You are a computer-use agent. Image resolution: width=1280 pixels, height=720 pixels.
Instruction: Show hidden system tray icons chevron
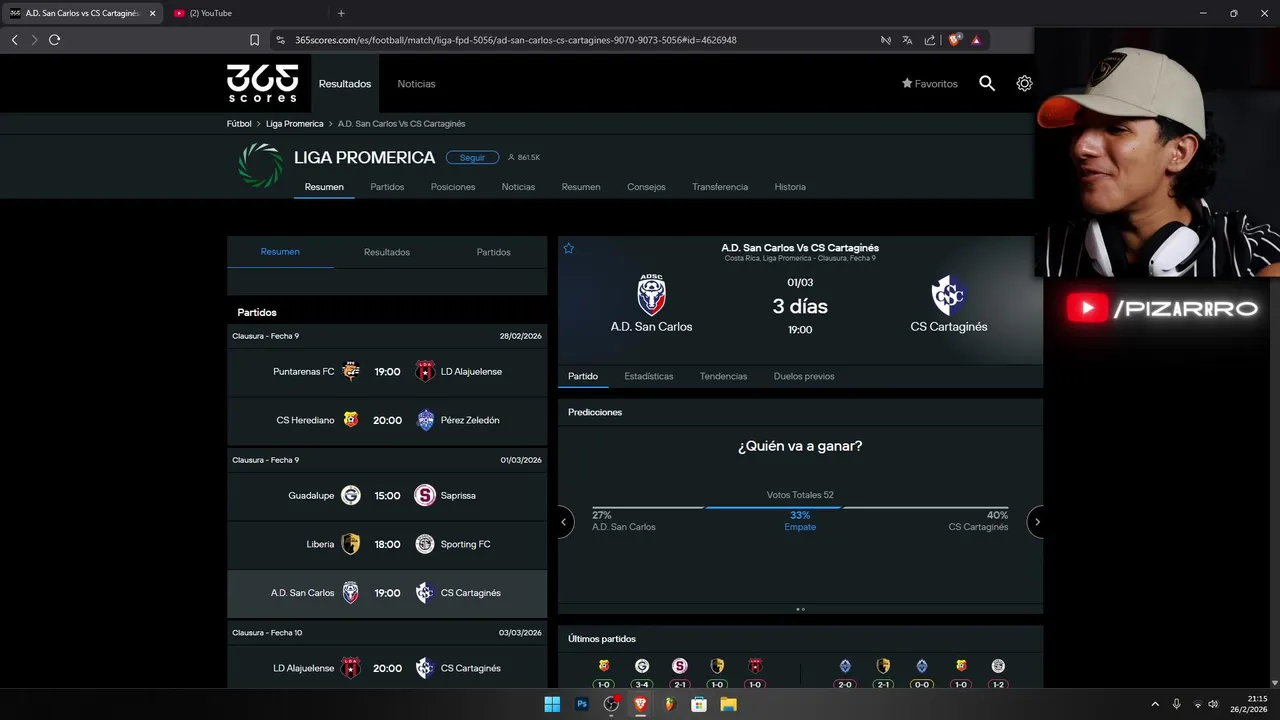tap(1155, 704)
